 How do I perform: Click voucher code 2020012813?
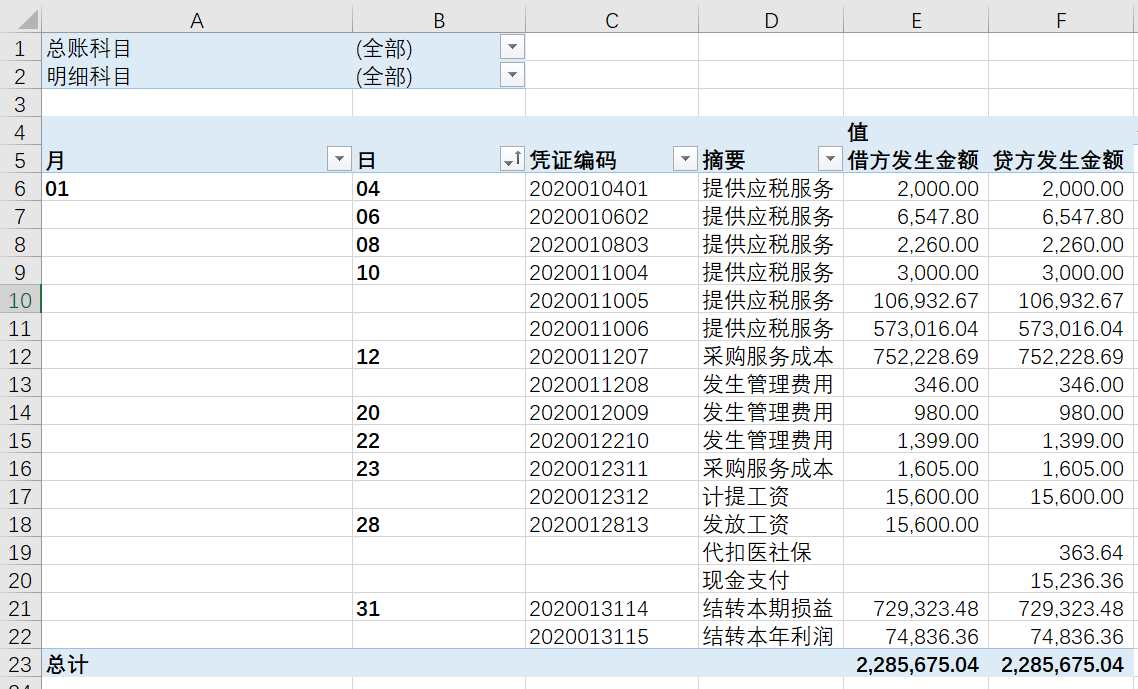click(x=612, y=524)
